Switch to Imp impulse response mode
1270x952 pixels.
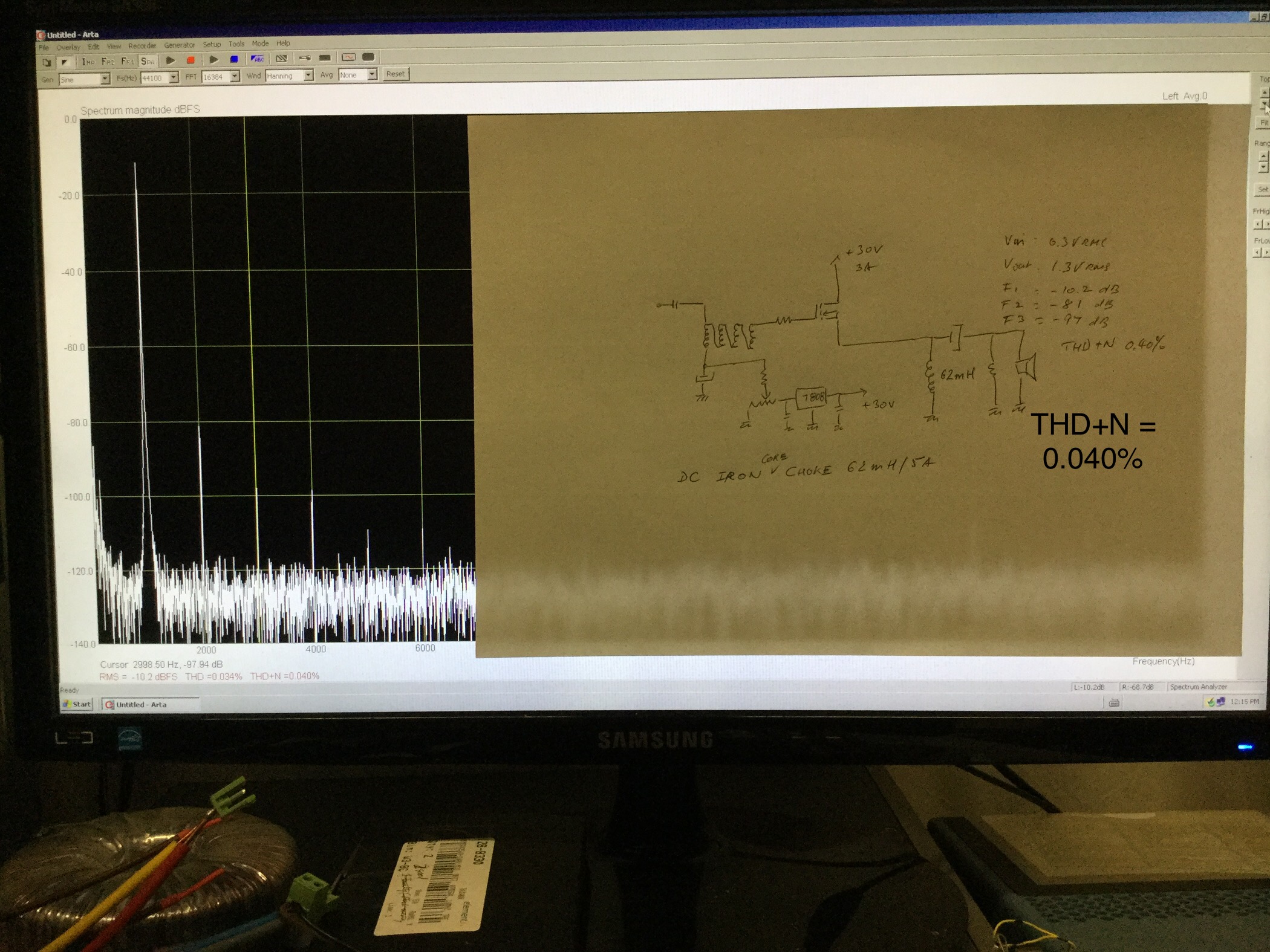click(x=88, y=62)
